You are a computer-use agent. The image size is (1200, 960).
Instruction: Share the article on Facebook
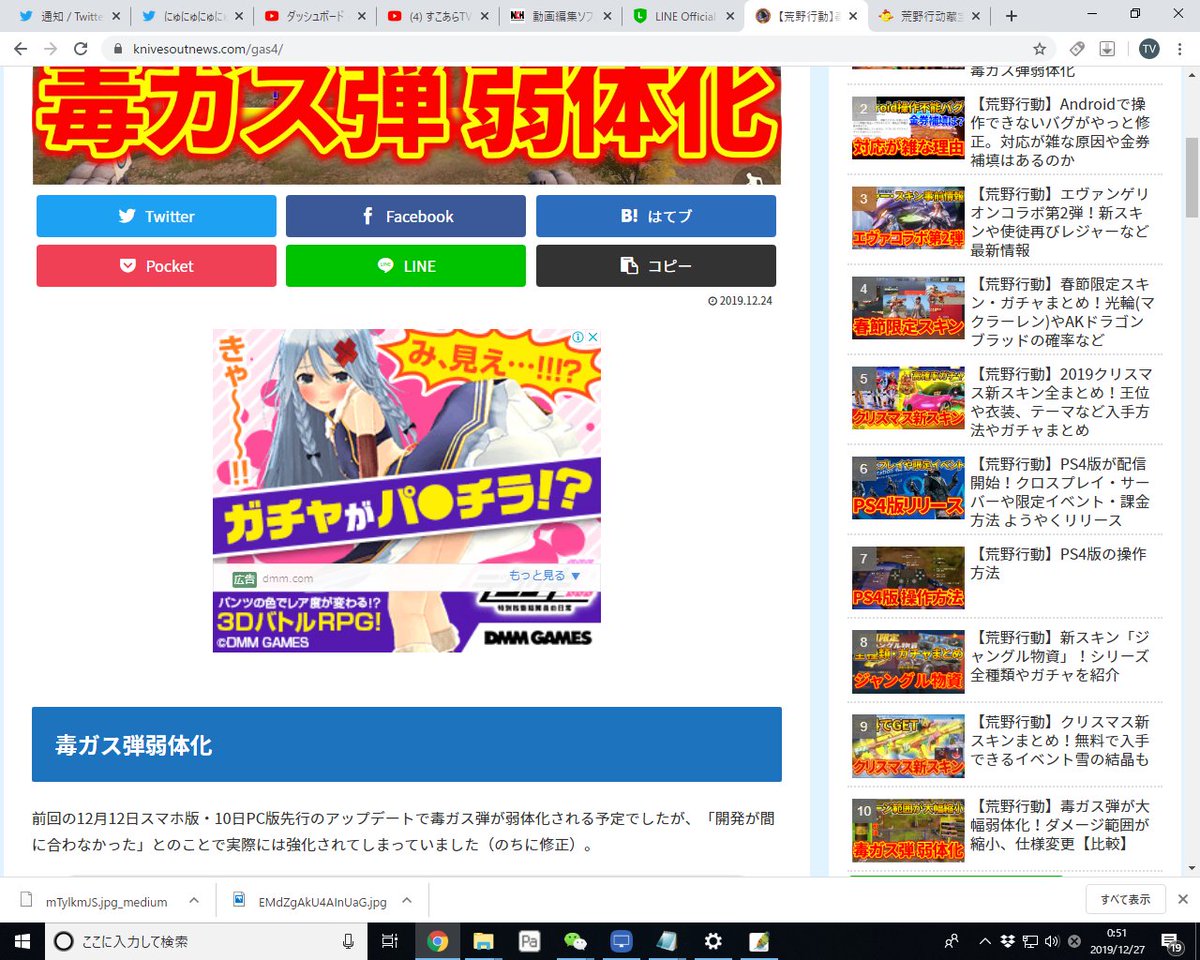click(406, 216)
